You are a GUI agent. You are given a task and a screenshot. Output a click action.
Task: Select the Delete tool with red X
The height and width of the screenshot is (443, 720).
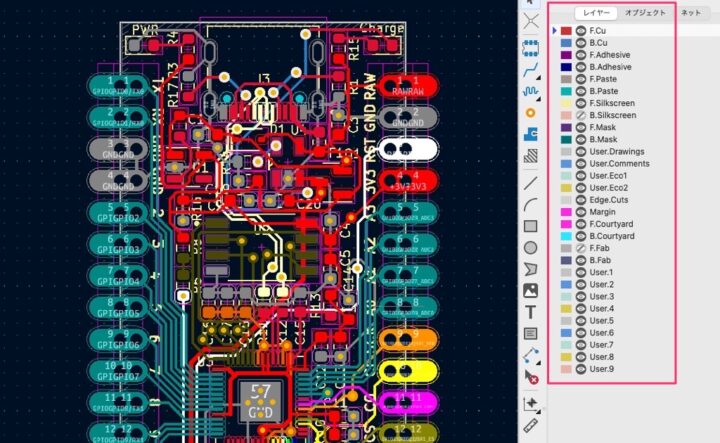[x=531, y=377]
